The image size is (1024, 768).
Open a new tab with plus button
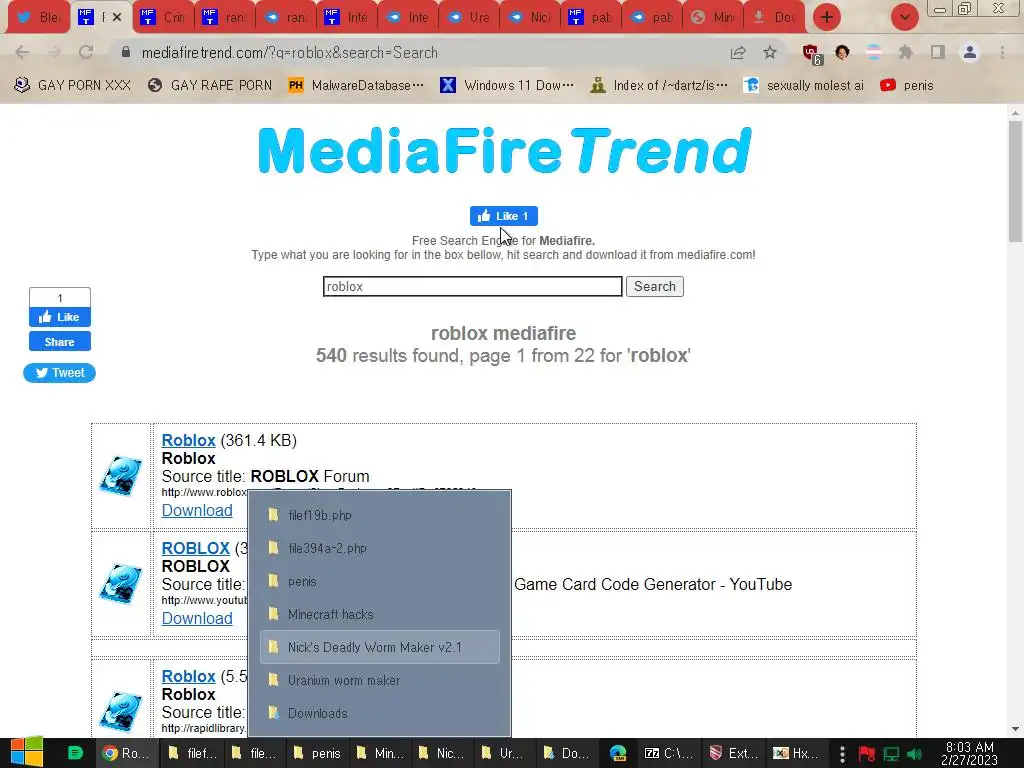[x=827, y=17]
